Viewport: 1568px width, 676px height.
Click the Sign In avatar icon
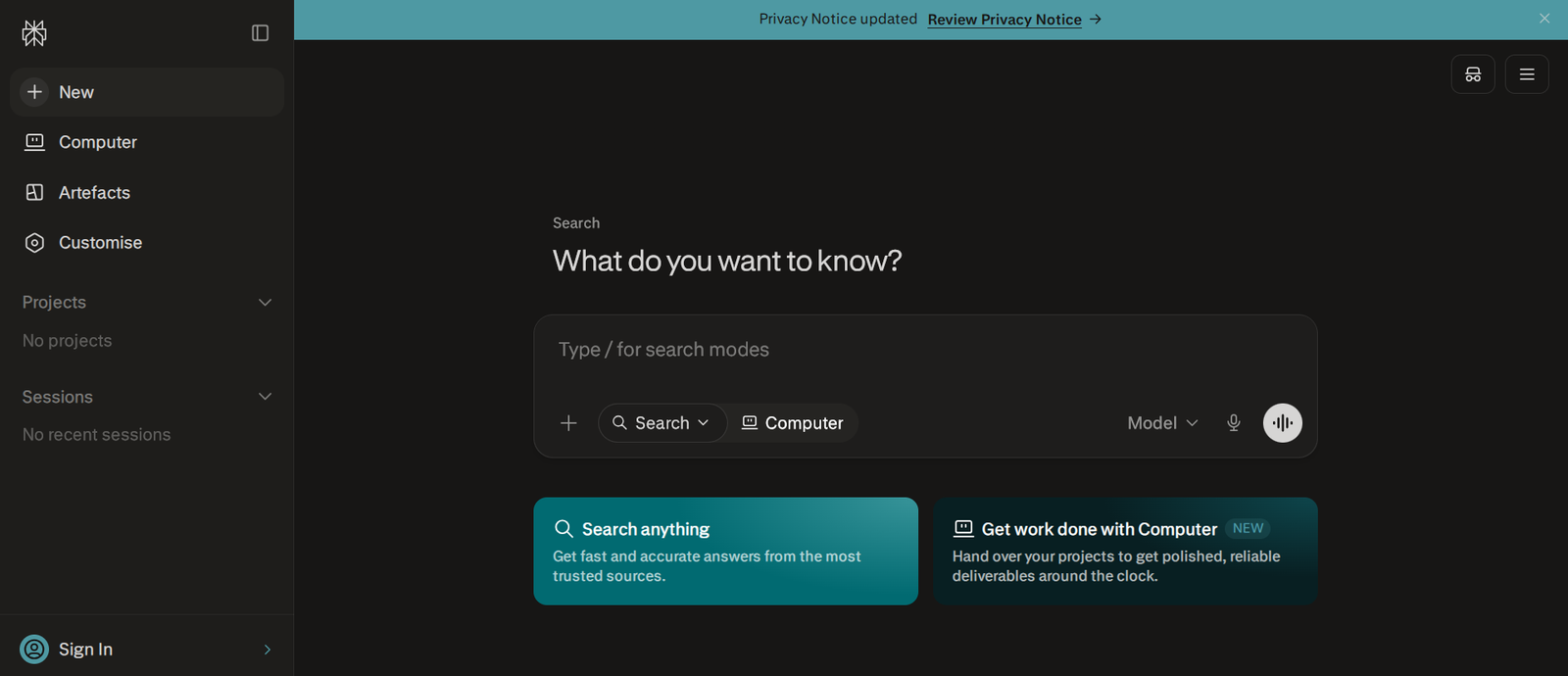(x=34, y=650)
